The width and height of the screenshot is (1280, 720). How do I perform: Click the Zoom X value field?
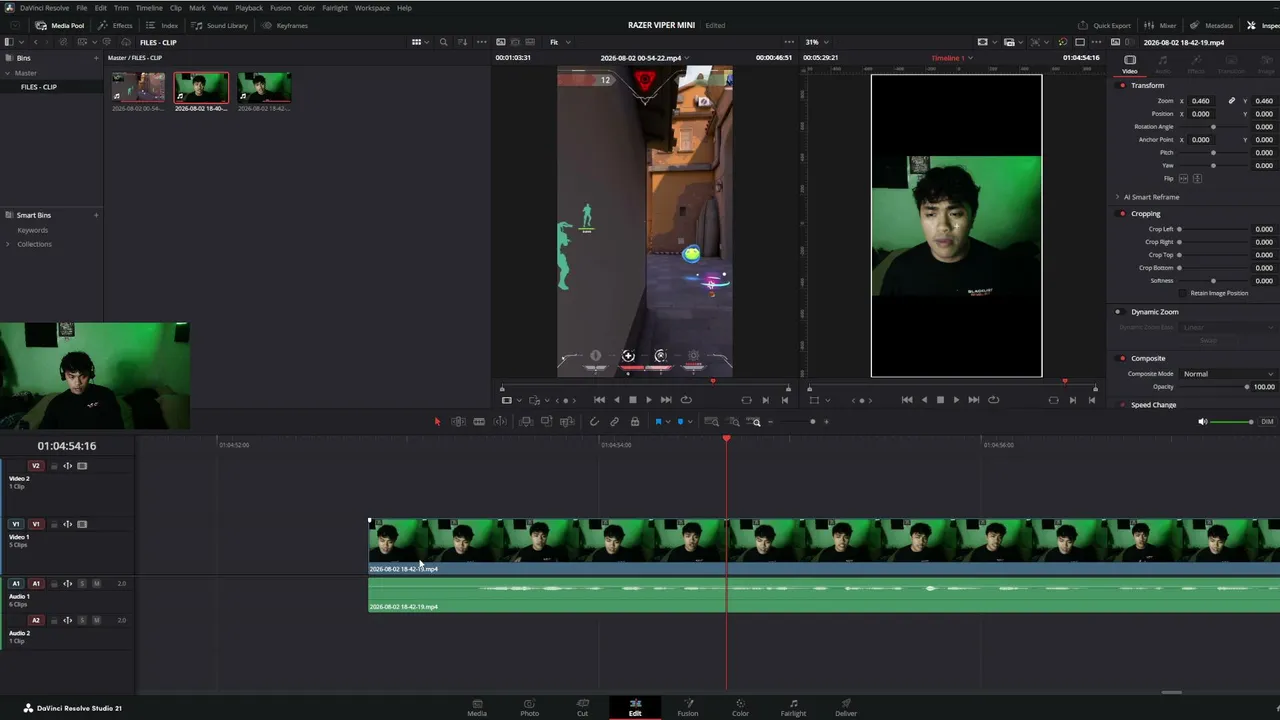1201,101
